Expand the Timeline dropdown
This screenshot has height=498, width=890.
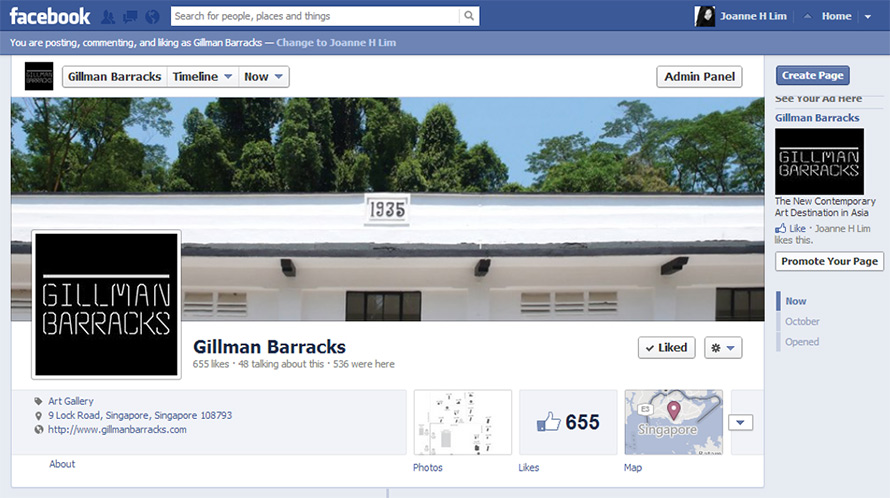pyautogui.click(x=202, y=77)
